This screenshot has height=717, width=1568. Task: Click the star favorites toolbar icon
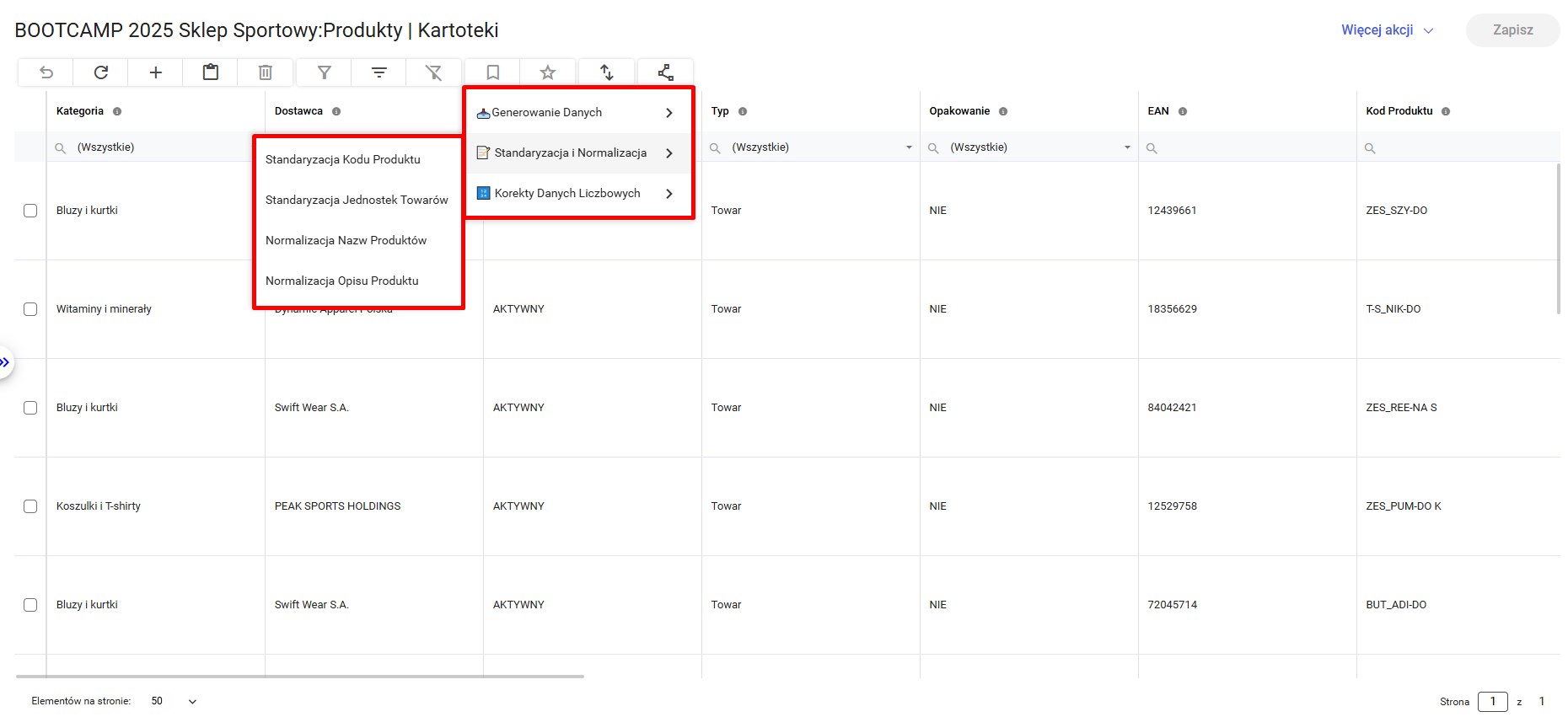coord(548,72)
